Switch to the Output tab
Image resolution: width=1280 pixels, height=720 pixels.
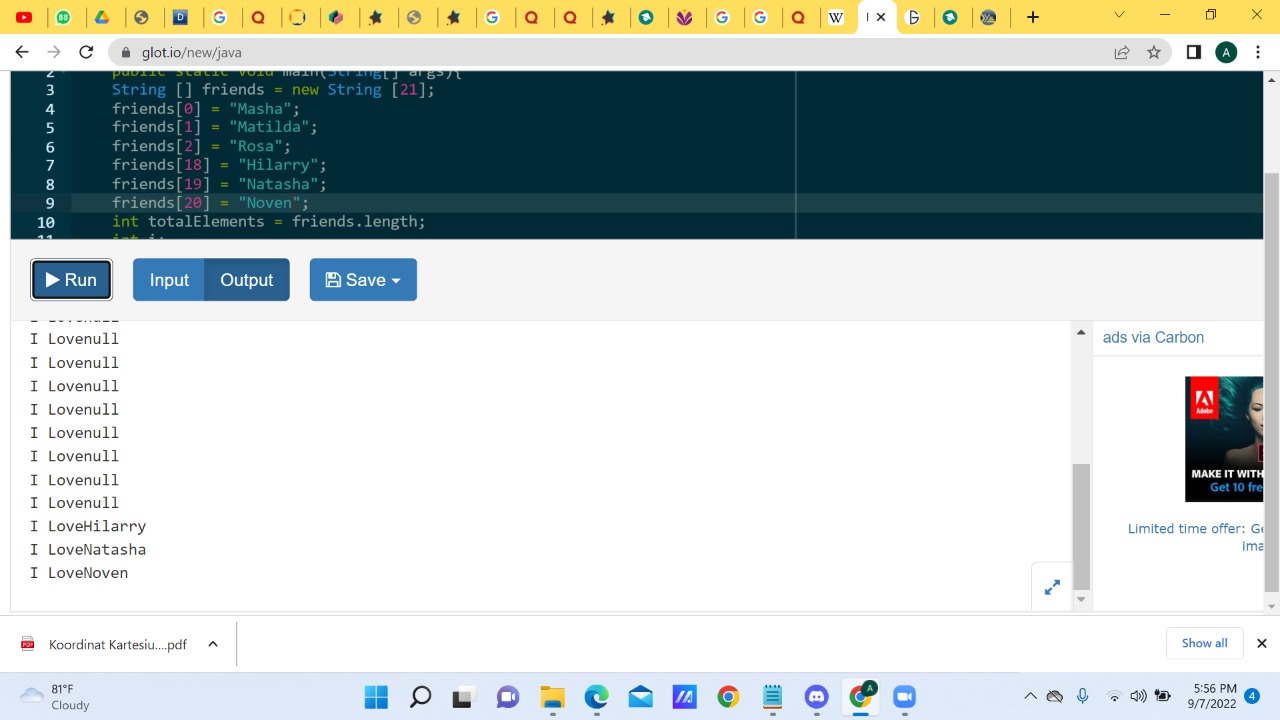pos(246,280)
